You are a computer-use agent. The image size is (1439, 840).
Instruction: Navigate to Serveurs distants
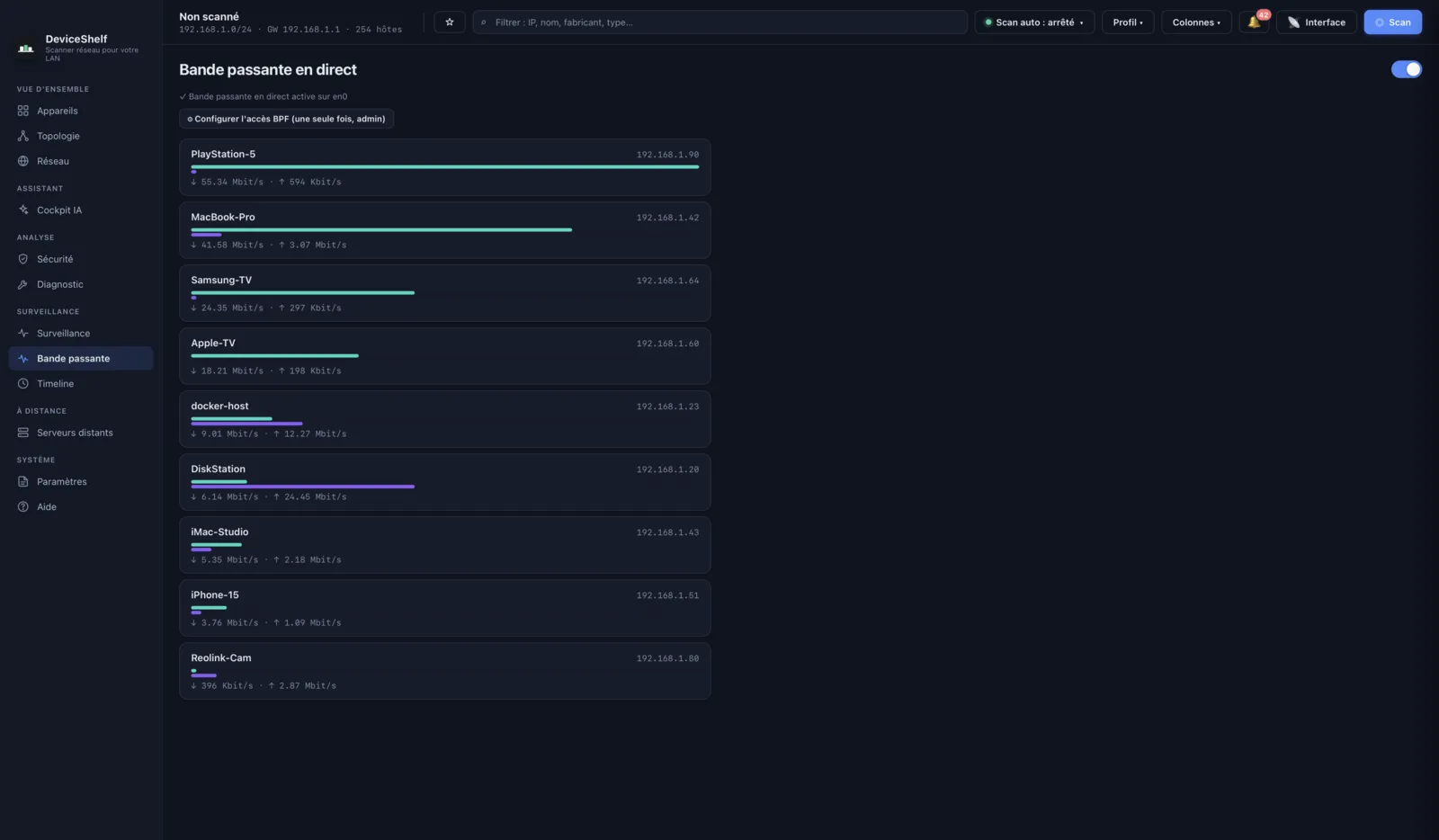81,433
